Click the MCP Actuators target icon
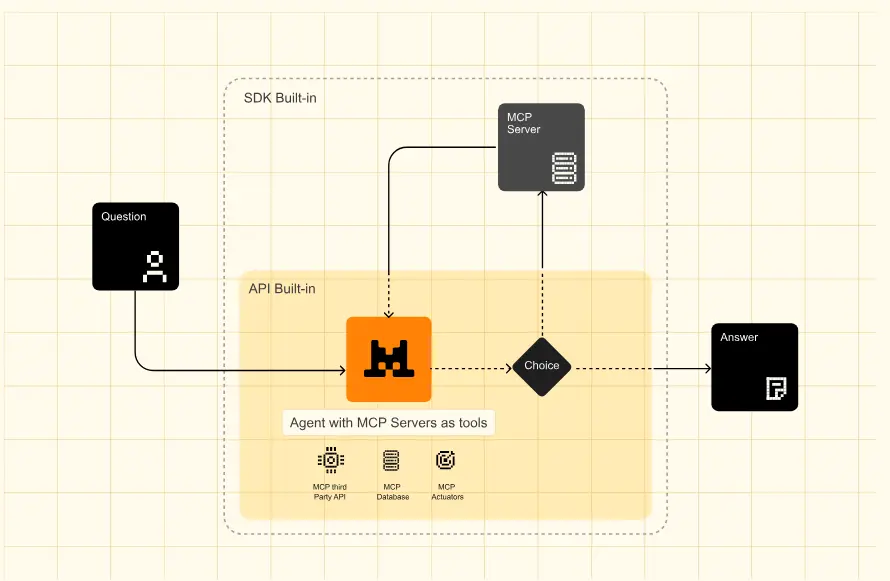890x581 pixels. tap(446, 460)
